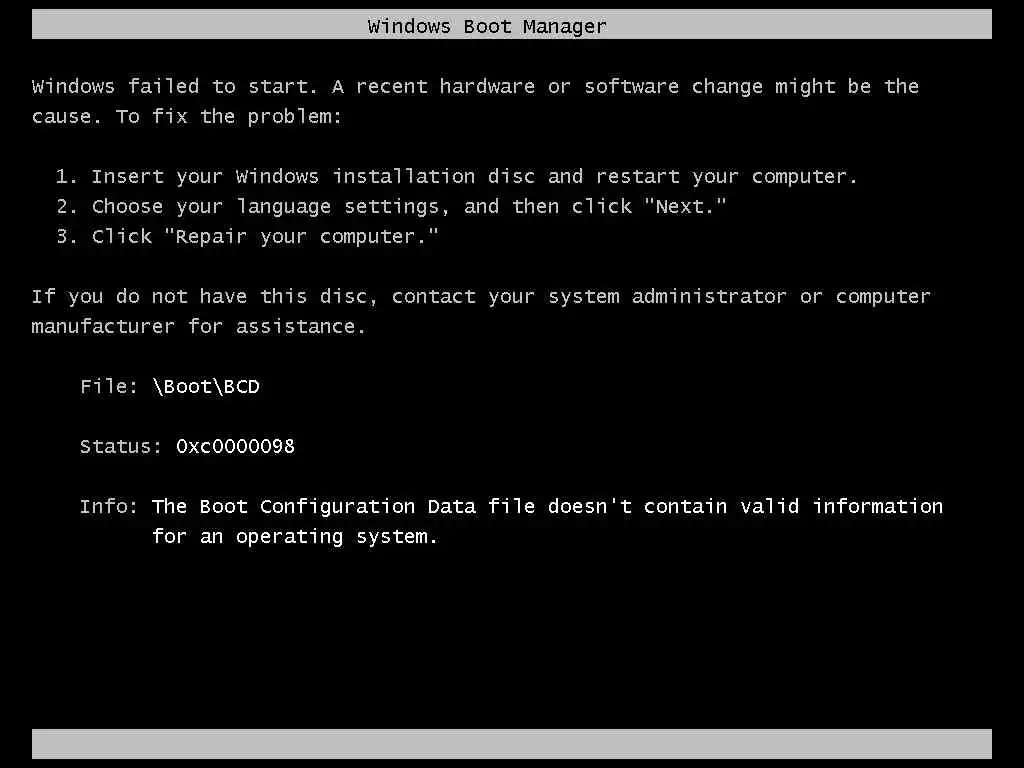
Task: Select step 1 about inserting installation disc
Action: (x=456, y=176)
